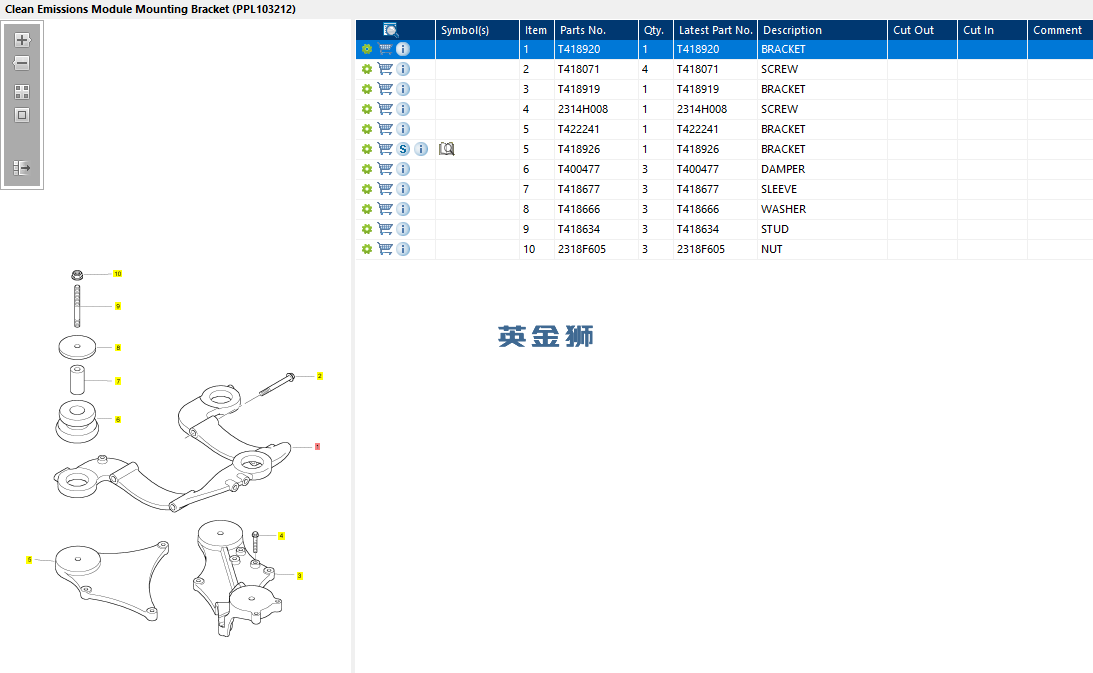Select the SLEEVE description cell
Image resolution: width=1093 pixels, height=673 pixels.
(823, 189)
